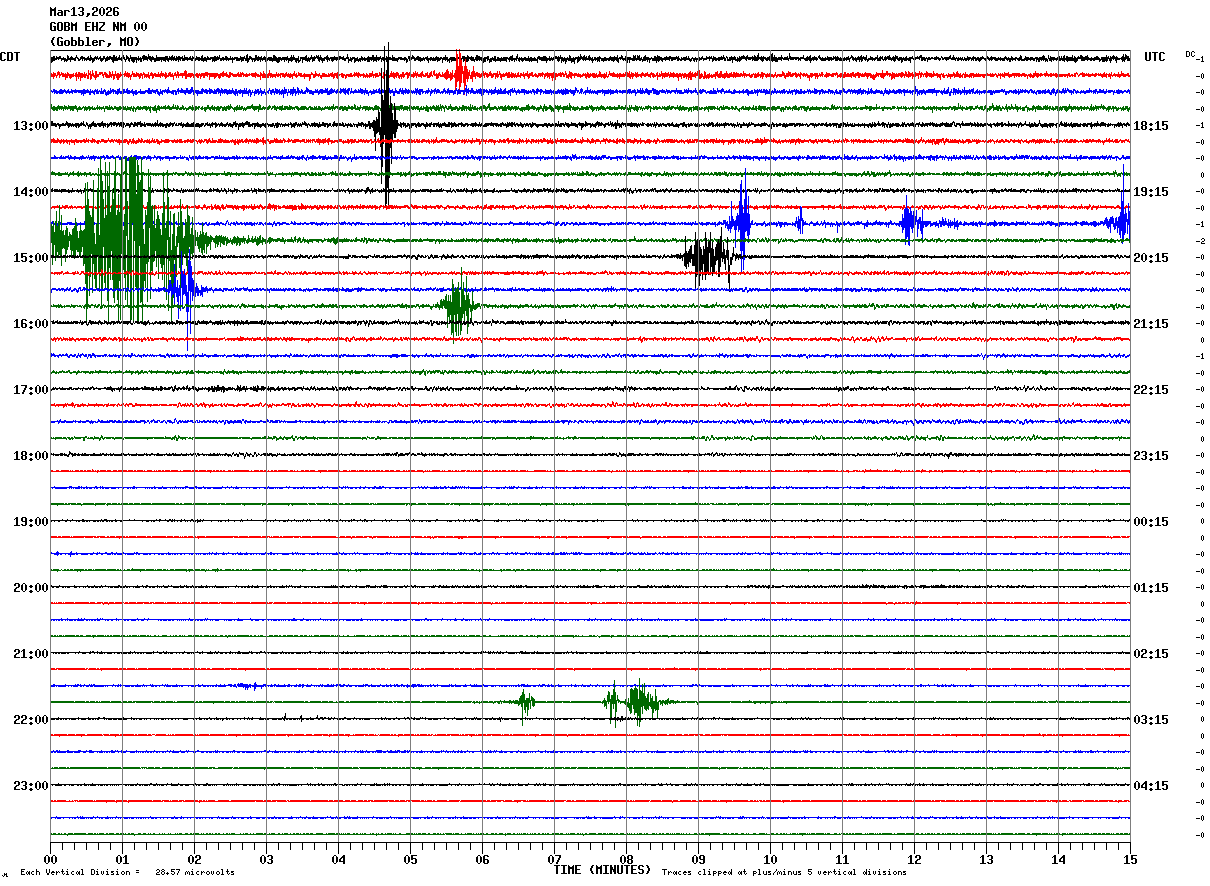
Task: Click minute 12 on the time axis
Action: 914,860
